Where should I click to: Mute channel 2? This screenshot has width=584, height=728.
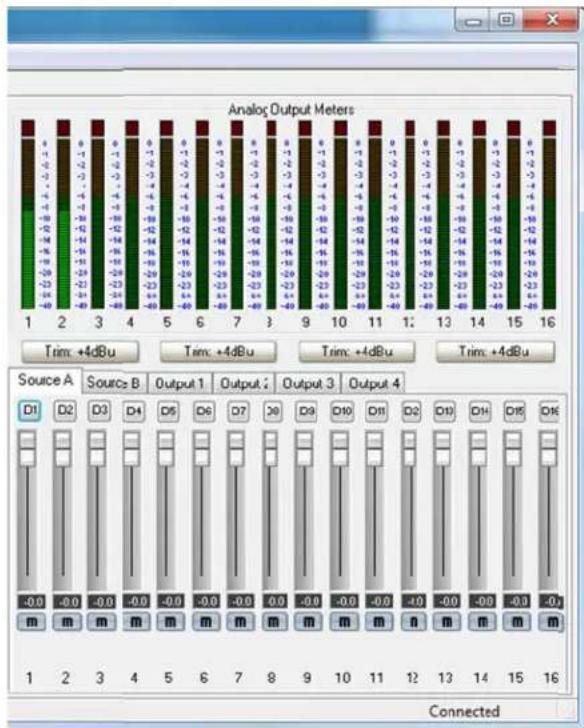(67, 622)
